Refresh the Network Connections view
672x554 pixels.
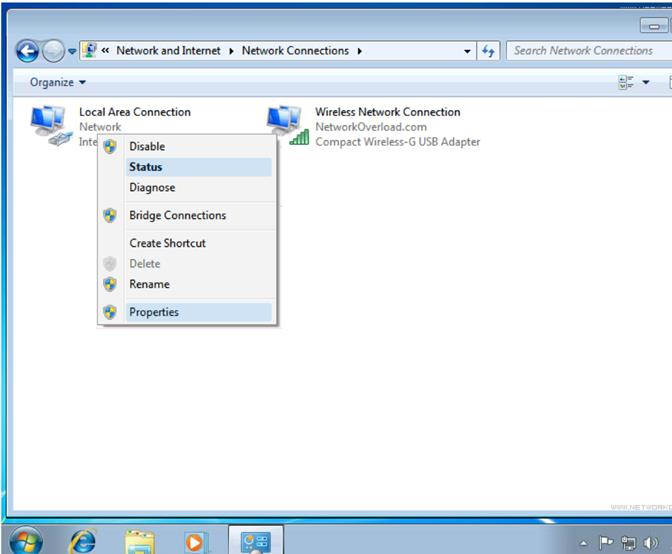pyautogui.click(x=488, y=51)
